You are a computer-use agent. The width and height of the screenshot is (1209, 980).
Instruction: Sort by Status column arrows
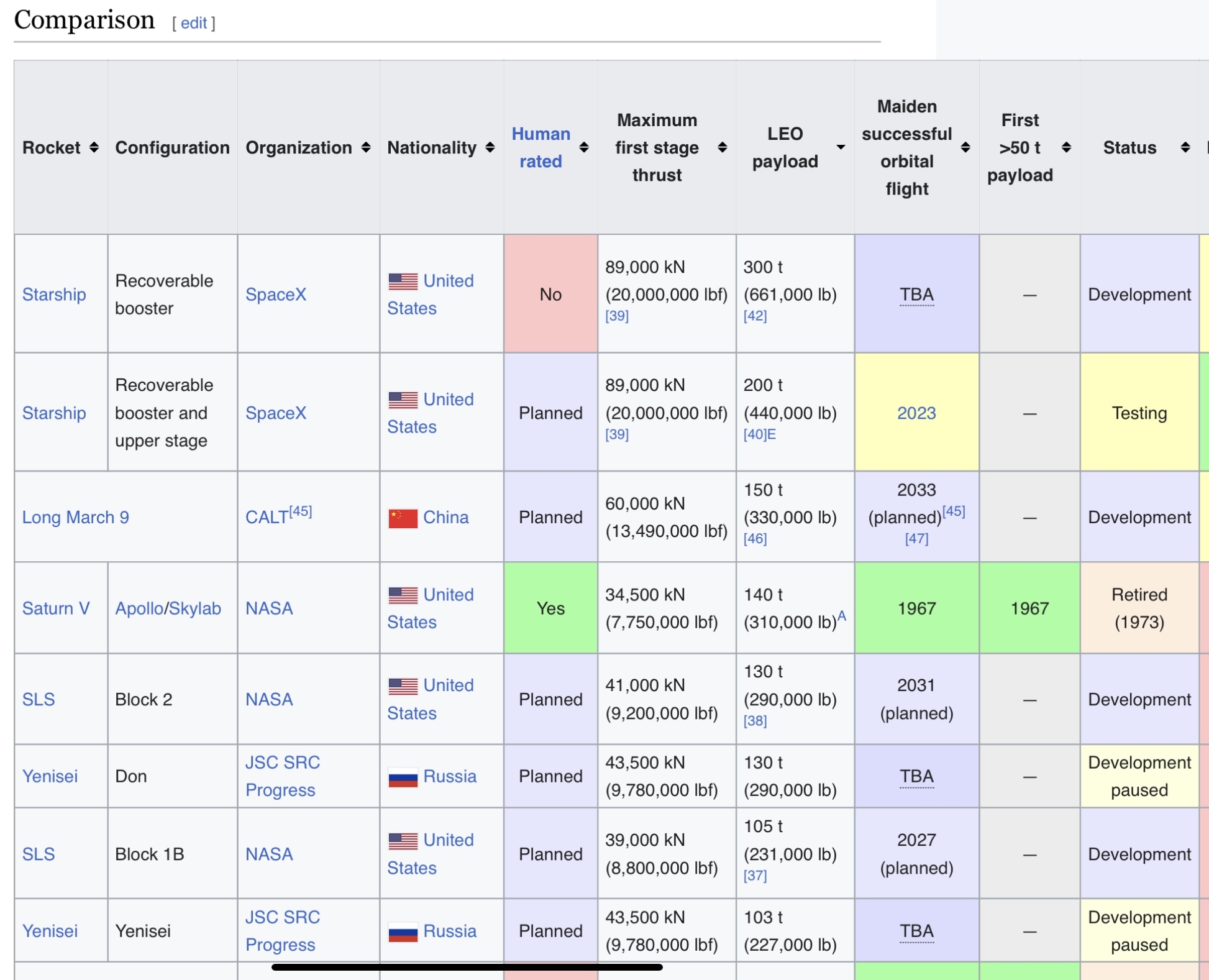[x=1185, y=147]
